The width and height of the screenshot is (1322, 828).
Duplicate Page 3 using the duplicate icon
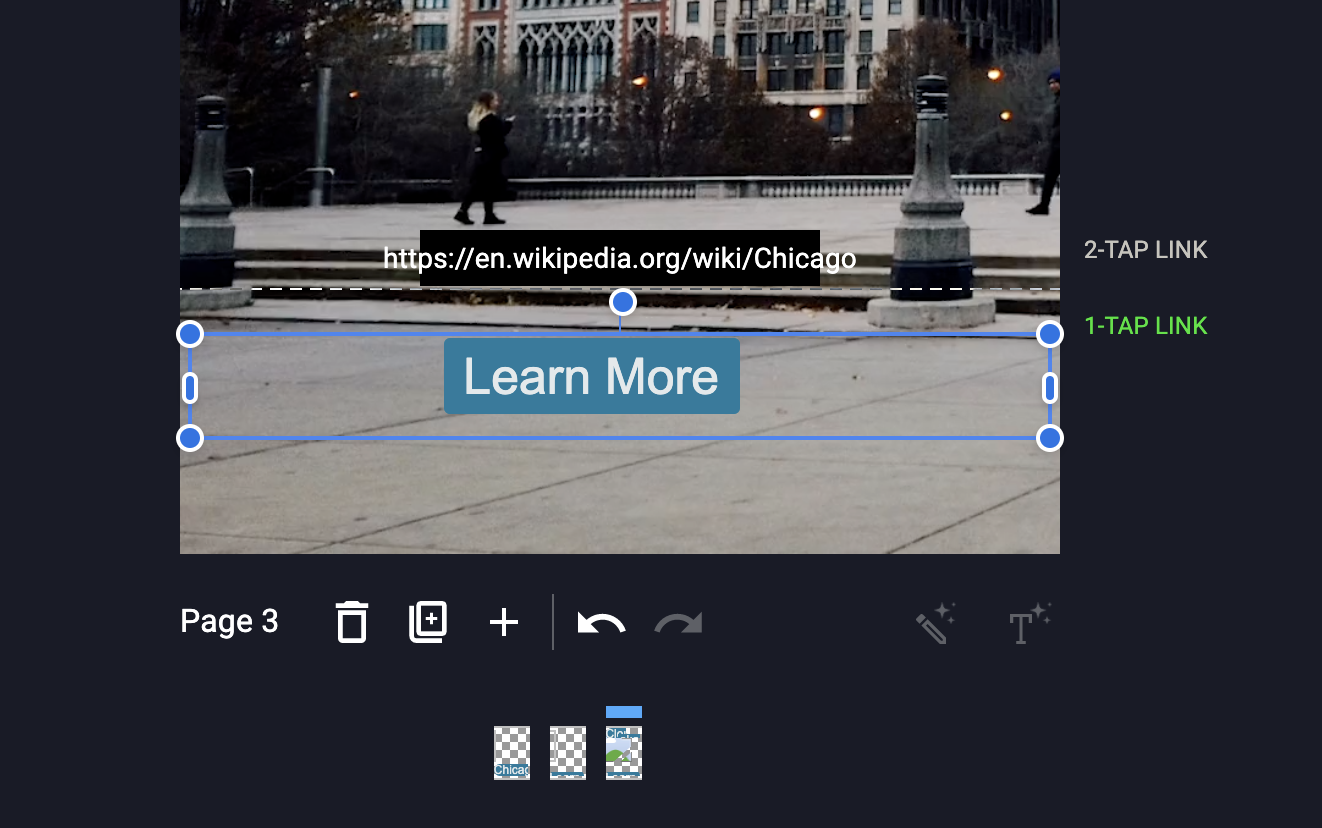tap(428, 622)
